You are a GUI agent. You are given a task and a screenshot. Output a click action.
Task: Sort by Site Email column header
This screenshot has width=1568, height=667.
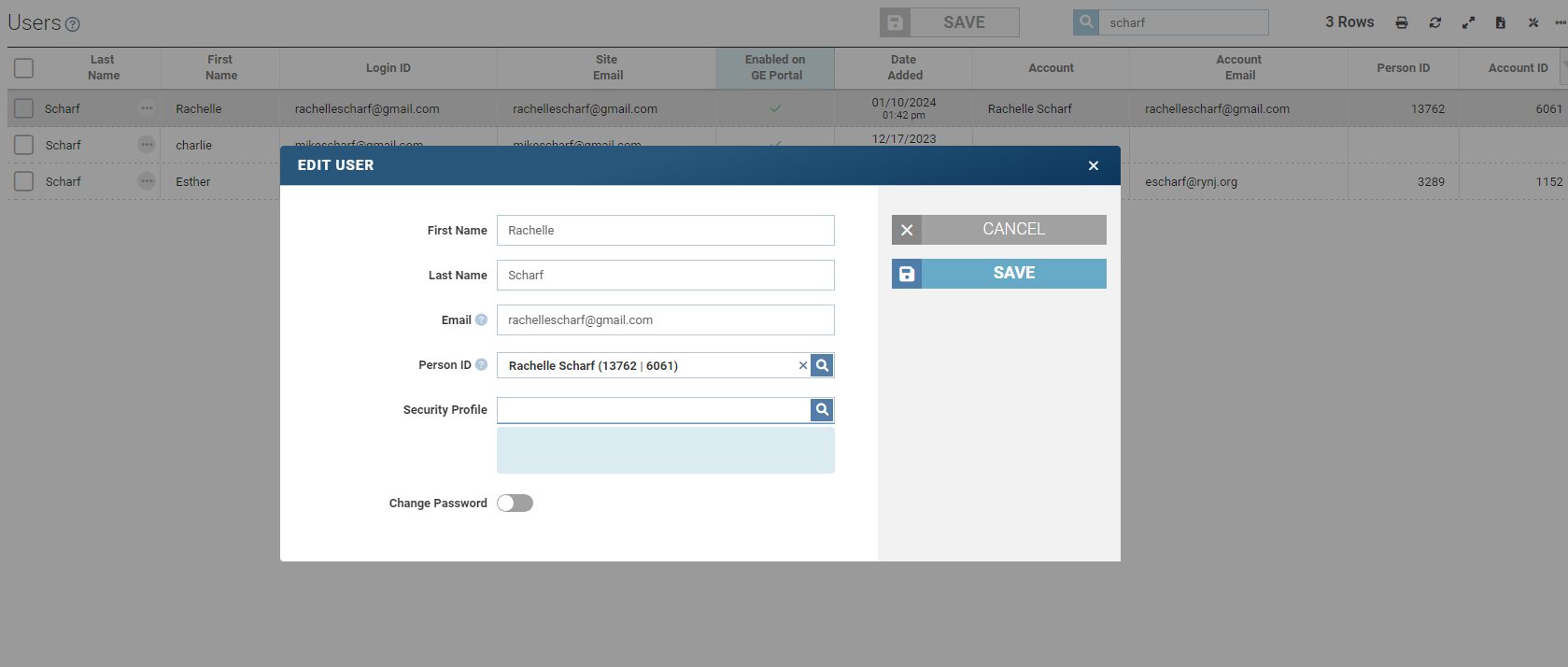click(x=607, y=67)
